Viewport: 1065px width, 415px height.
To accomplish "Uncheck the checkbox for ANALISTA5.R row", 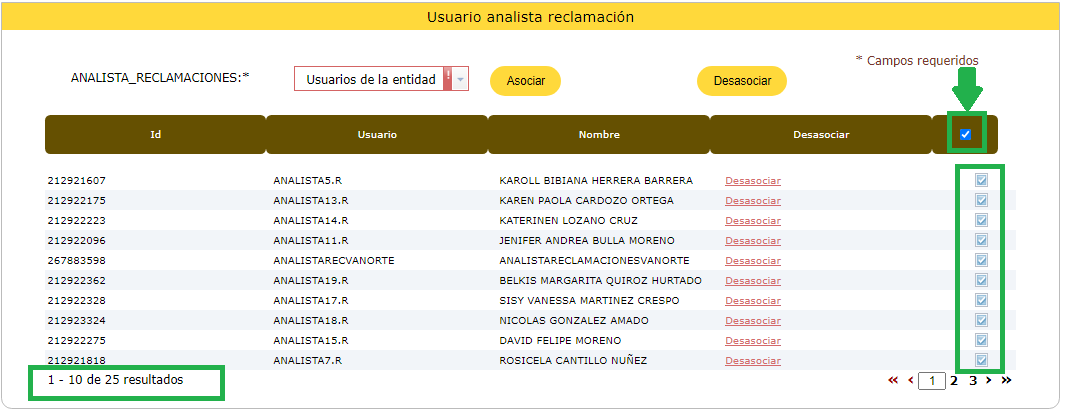I will (x=981, y=180).
